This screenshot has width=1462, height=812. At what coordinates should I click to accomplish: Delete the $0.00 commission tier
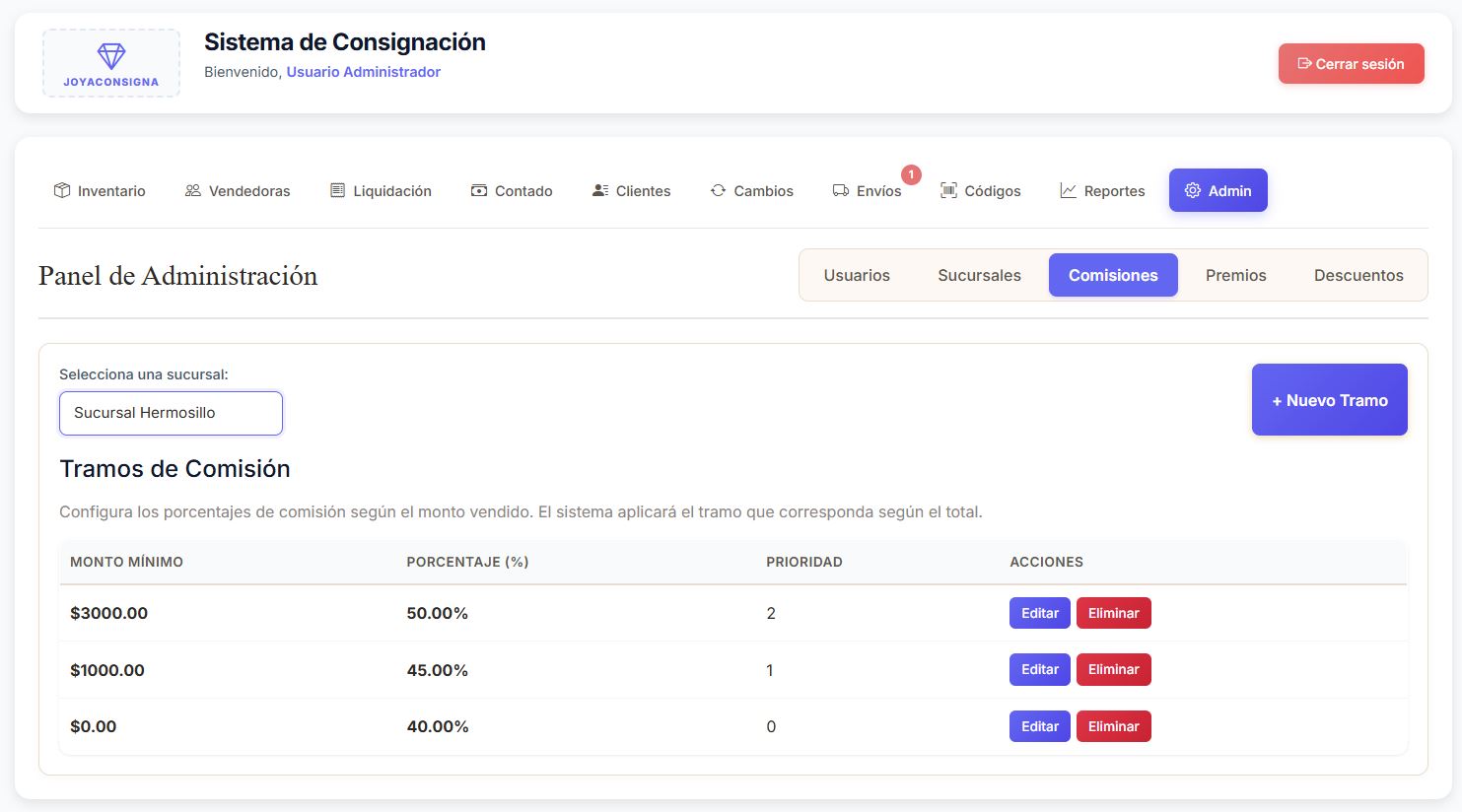pos(1114,726)
